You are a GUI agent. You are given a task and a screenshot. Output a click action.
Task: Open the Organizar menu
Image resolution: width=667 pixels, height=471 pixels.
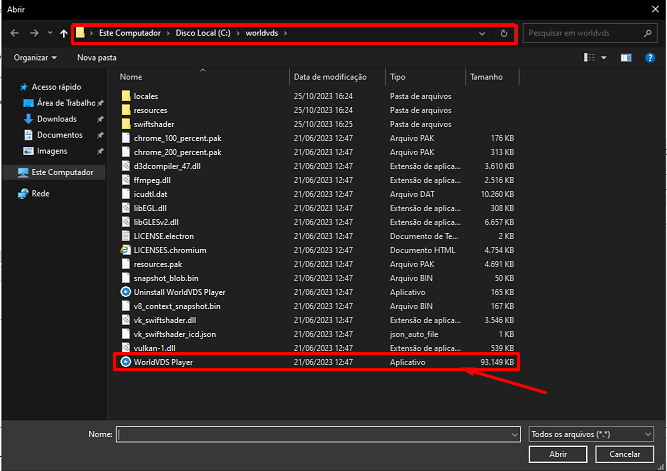click(35, 57)
